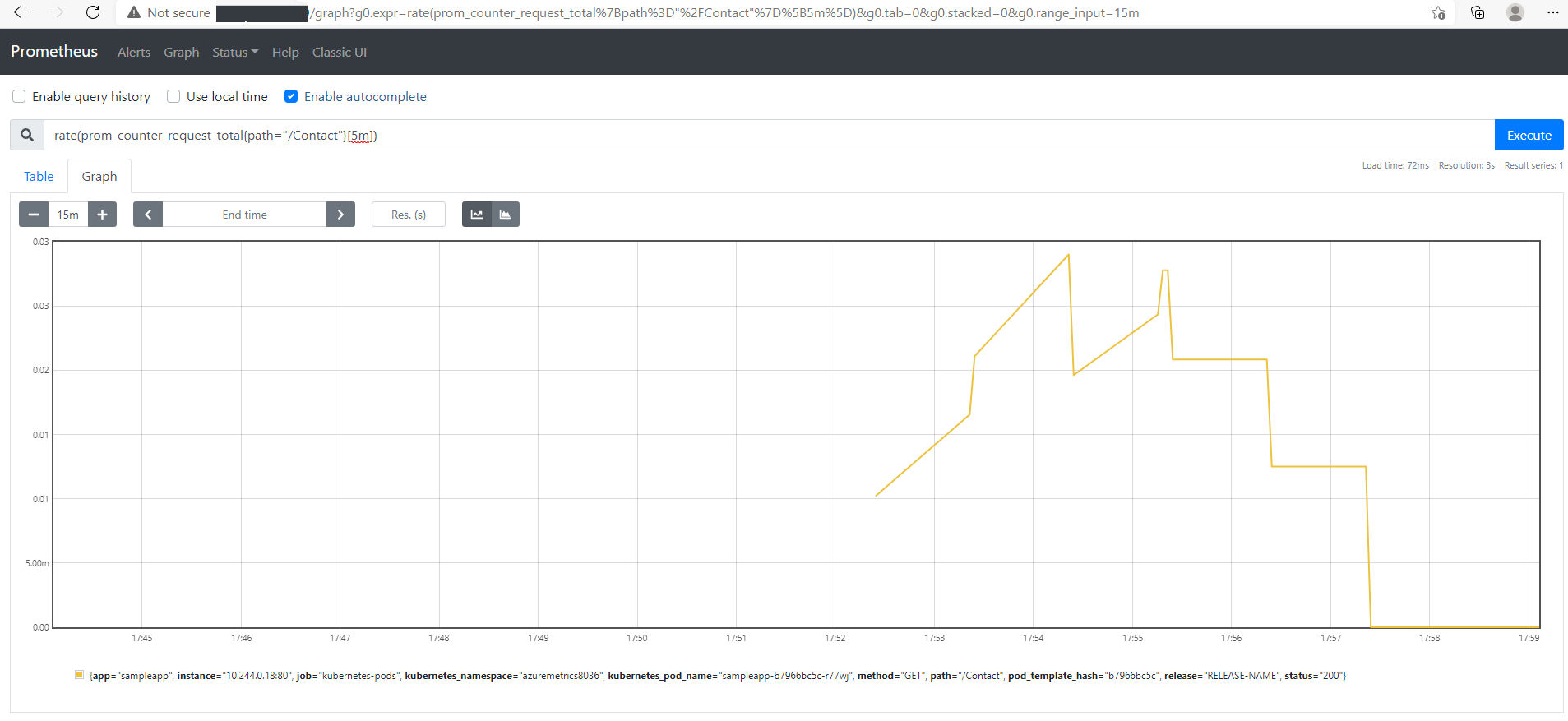
Task: Click the 'Result series: 1' text
Action: coord(1533,165)
